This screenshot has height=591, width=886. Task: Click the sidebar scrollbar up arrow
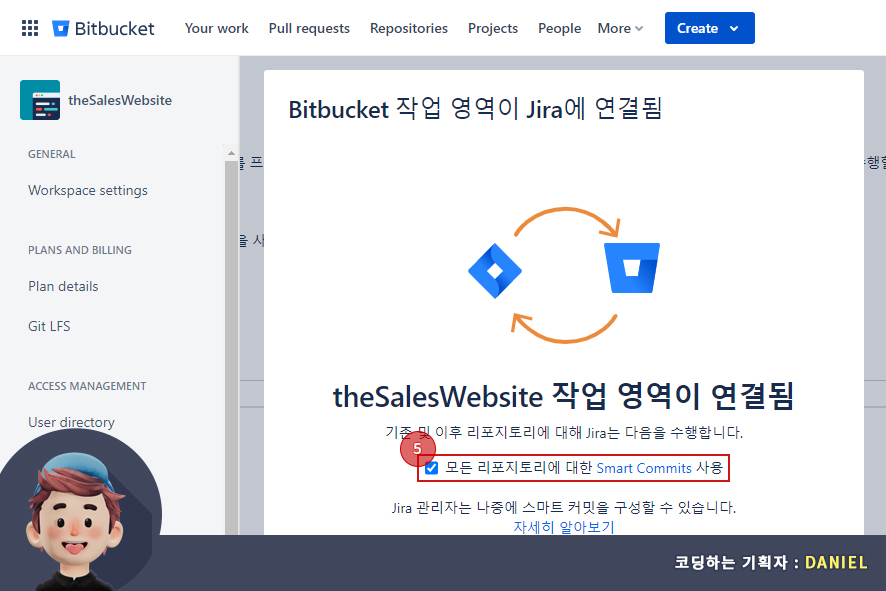[x=231, y=153]
